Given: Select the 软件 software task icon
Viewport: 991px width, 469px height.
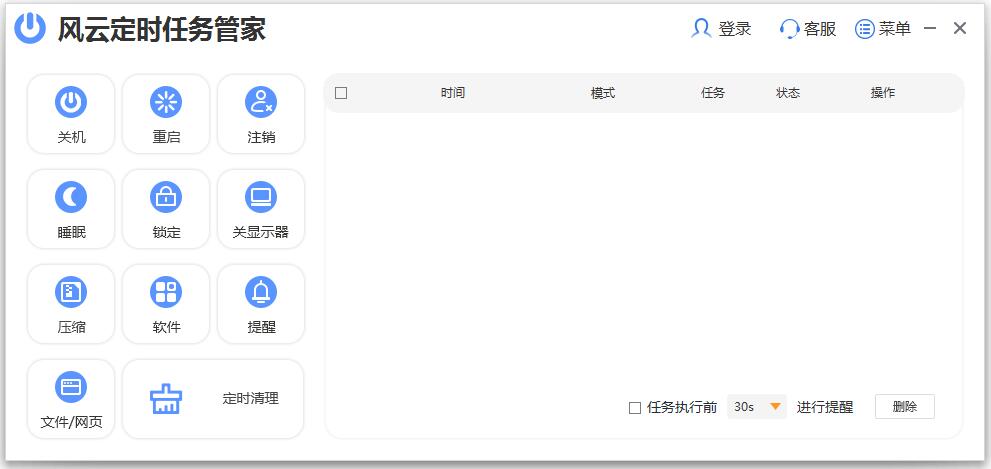Looking at the screenshot, I should point(166,293).
